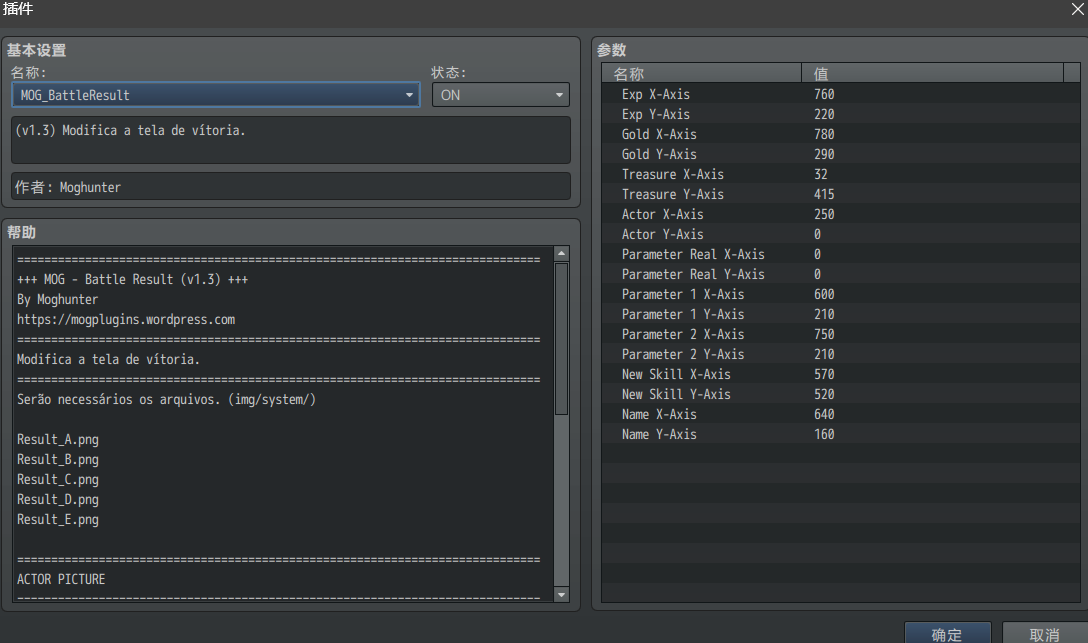Select the New Skill Y-Axis row
Viewport: 1088px width, 643px height.
pyautogui.click(x=840, y=395)
